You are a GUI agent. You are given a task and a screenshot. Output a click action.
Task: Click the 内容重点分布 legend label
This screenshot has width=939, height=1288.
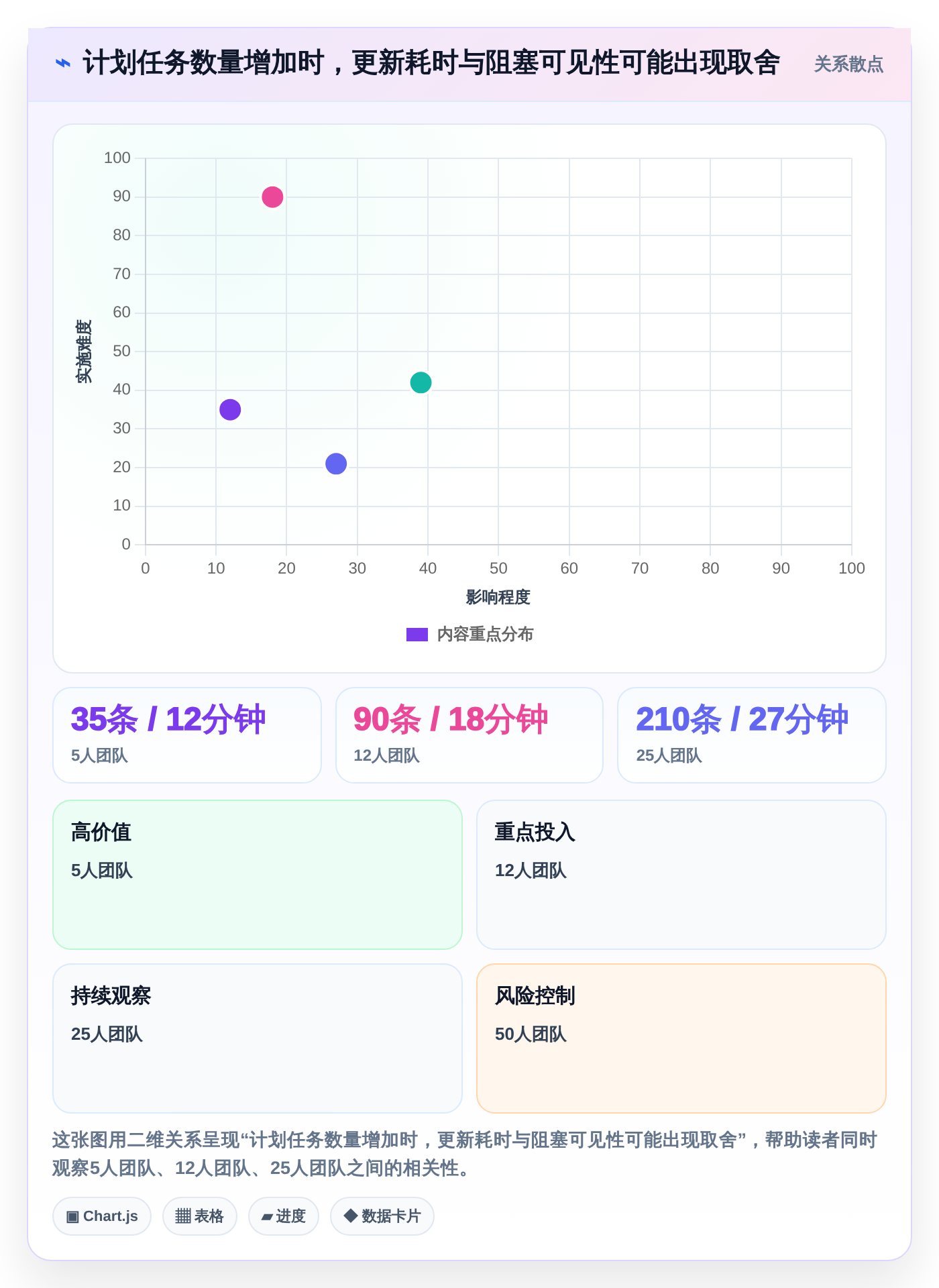tap(485, 635)
